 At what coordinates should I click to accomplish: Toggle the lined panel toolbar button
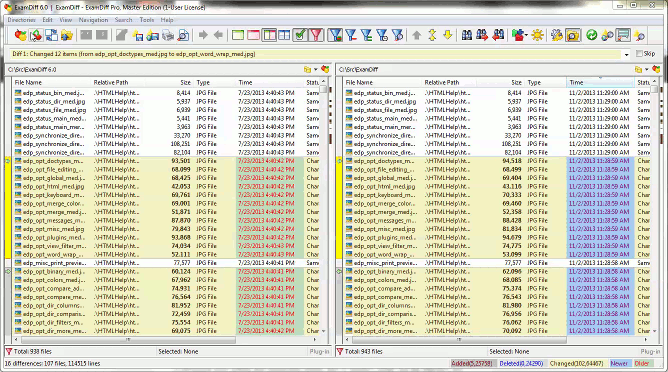[x=623, y=35]
